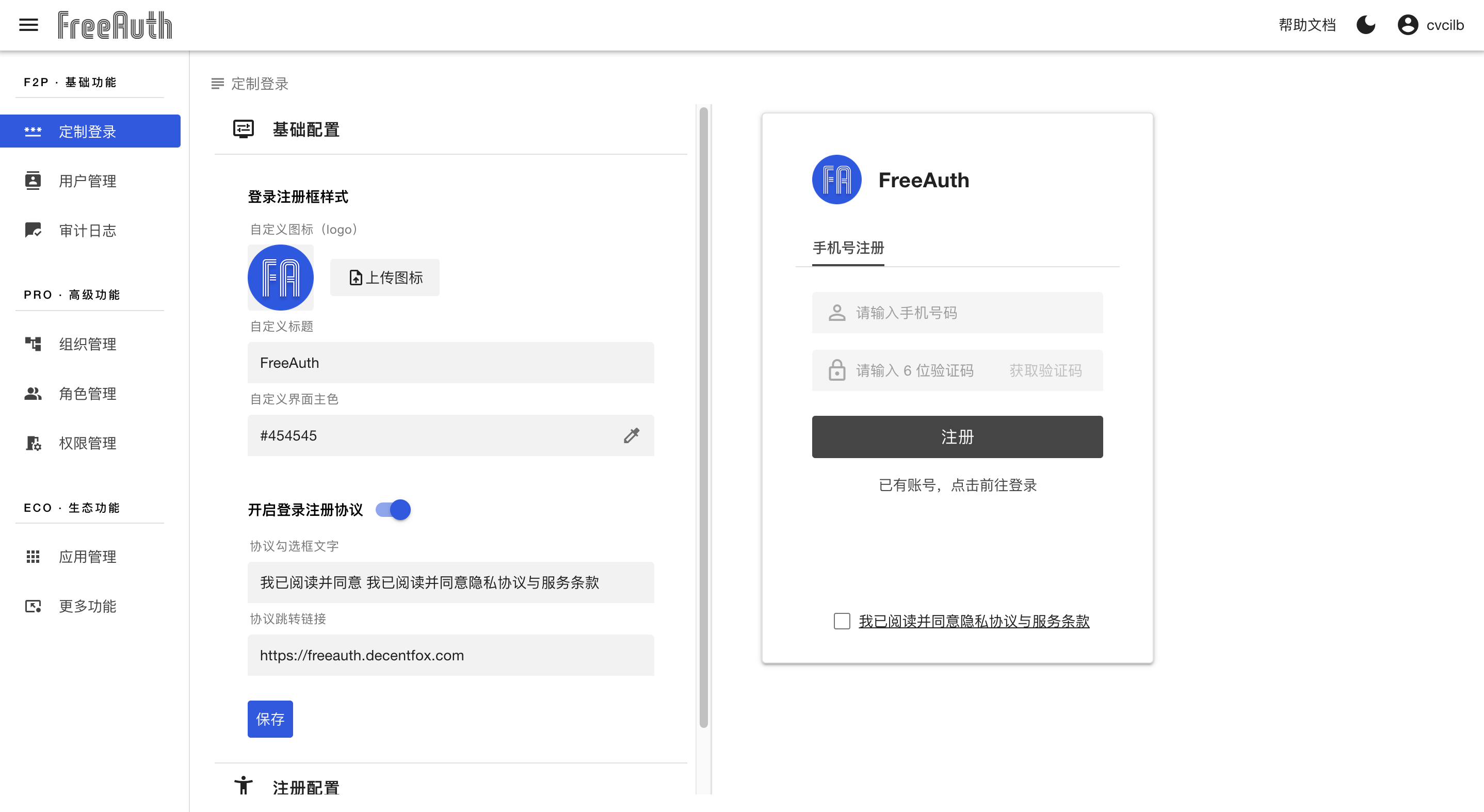Focus 请输入手机号码 phone input

click(x=958, y=313)
